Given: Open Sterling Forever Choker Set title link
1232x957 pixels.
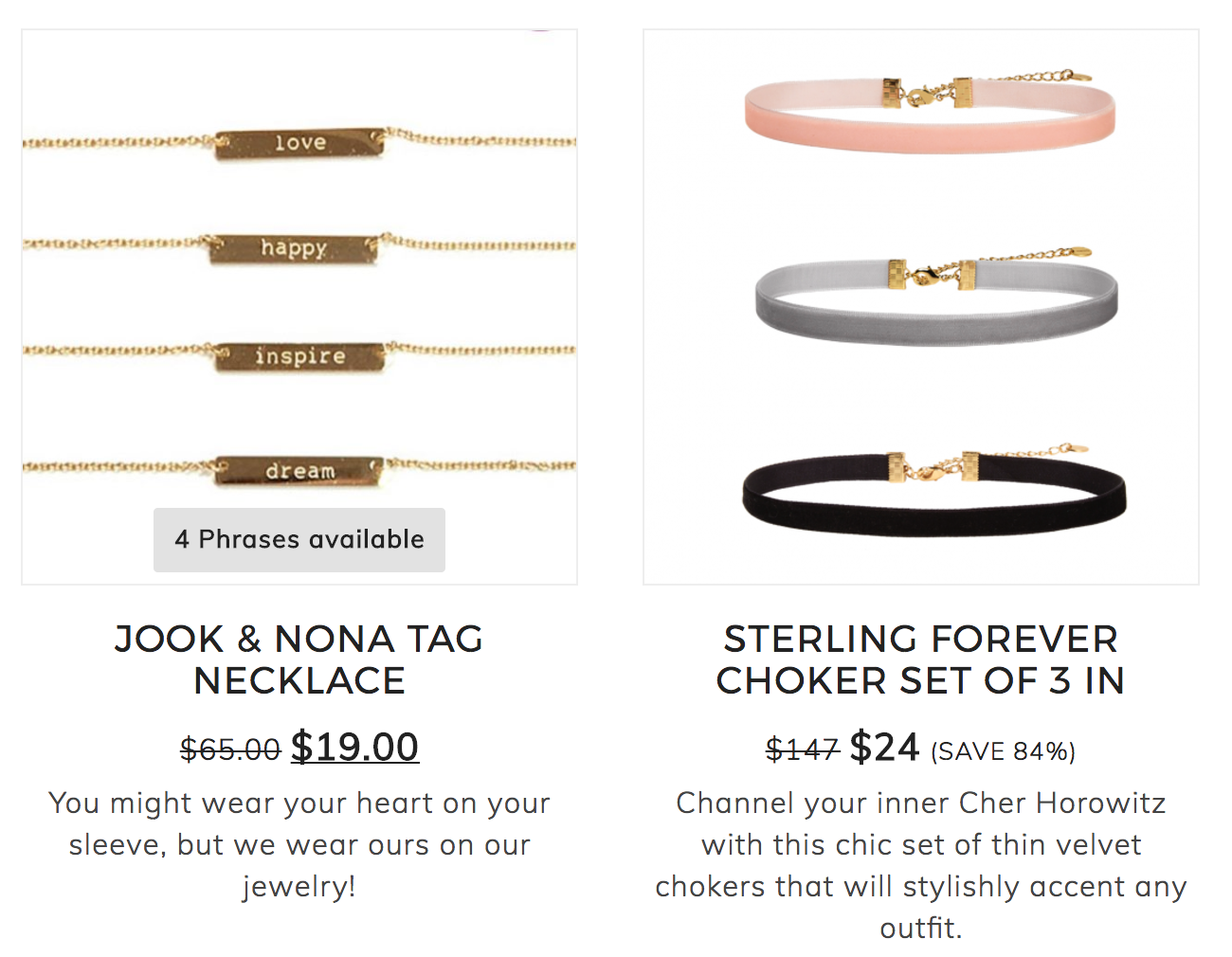Looking at the screenshot, I should pos(920,660).
